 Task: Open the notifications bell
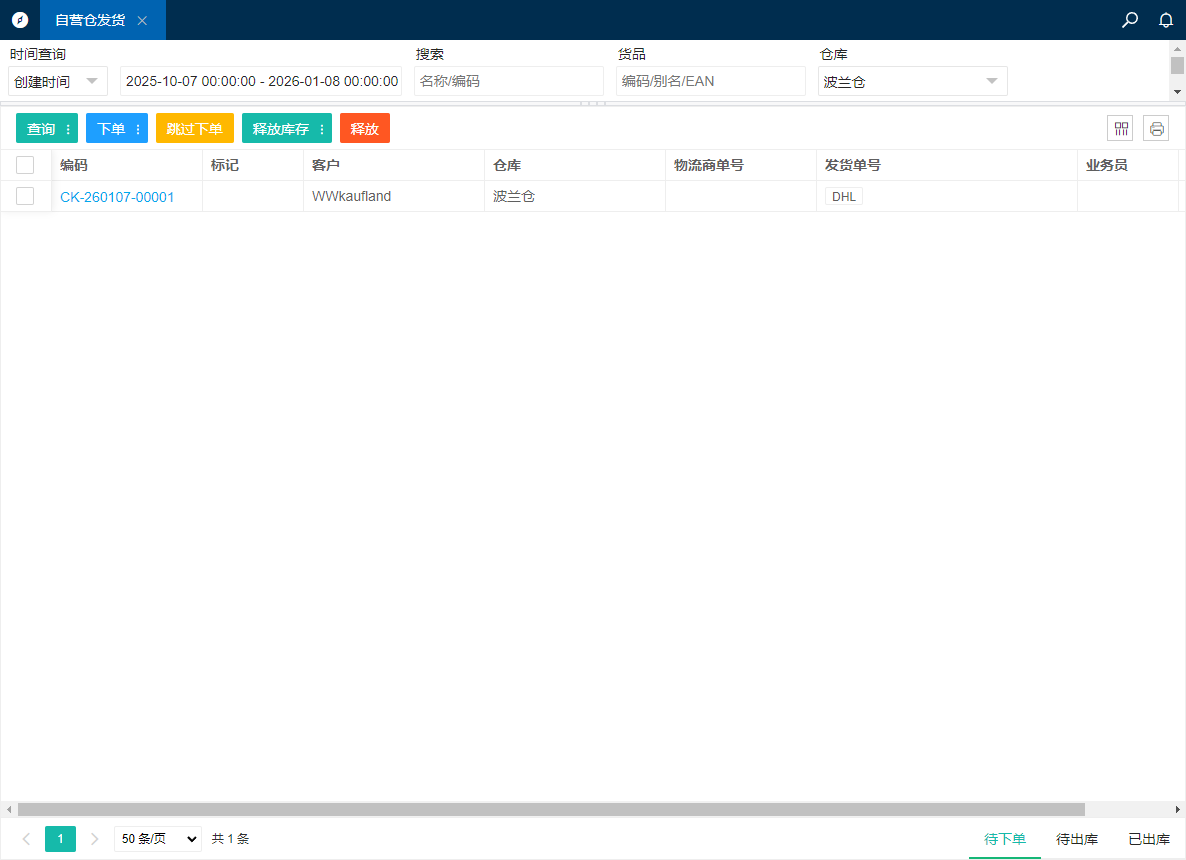1165,20
